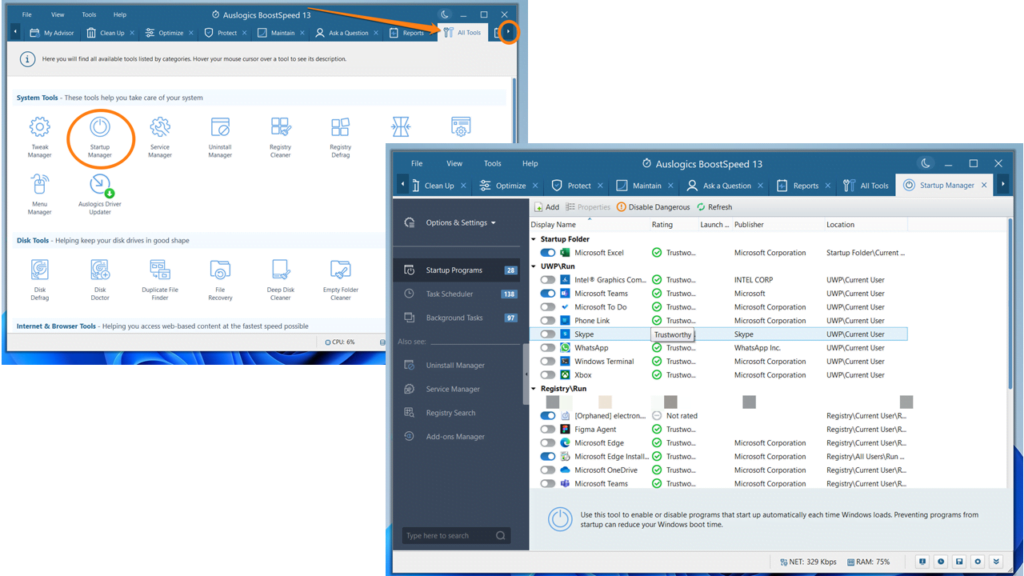Click Add to create startup entry
Image resolution: width=1024 pixels, height=576 pixels.
548,207
